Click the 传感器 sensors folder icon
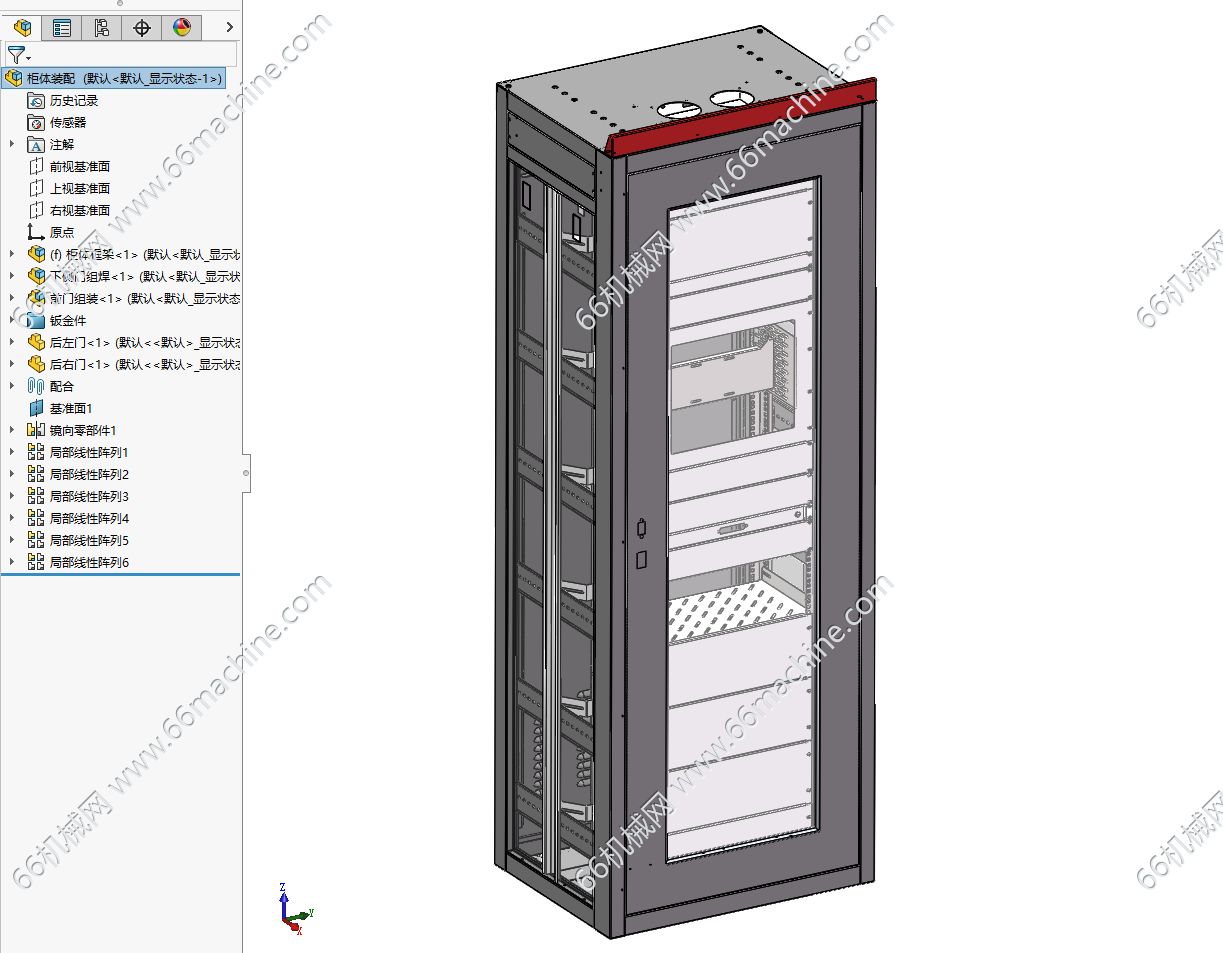 coord(36,122)
